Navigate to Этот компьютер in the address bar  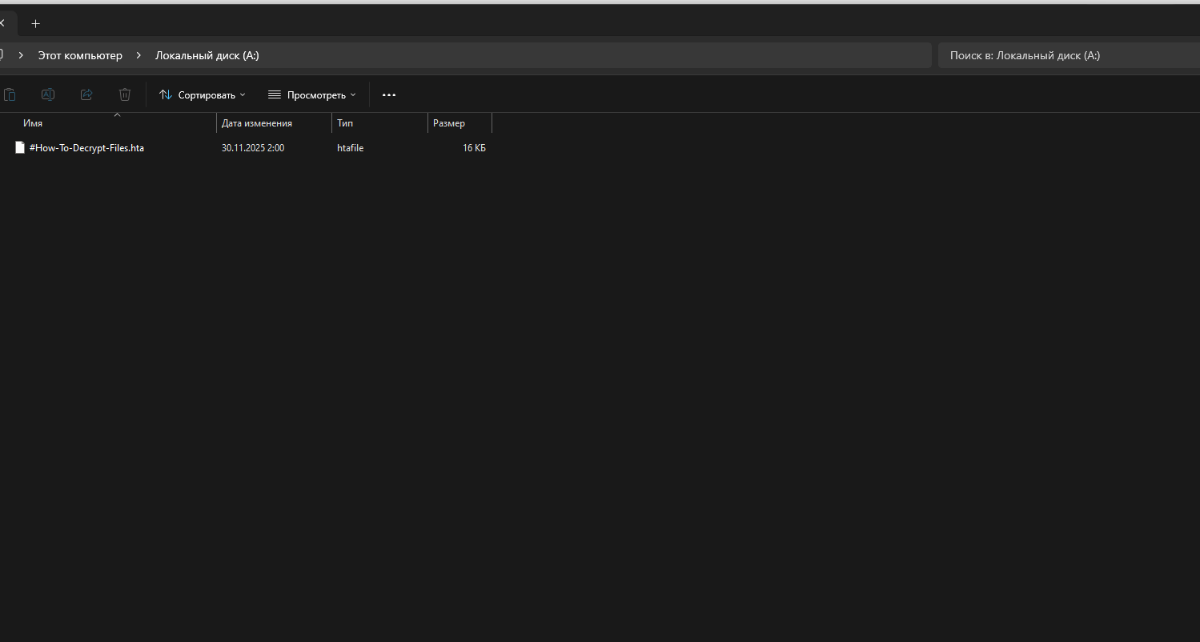pyautogui.click(x=80, y=56)
